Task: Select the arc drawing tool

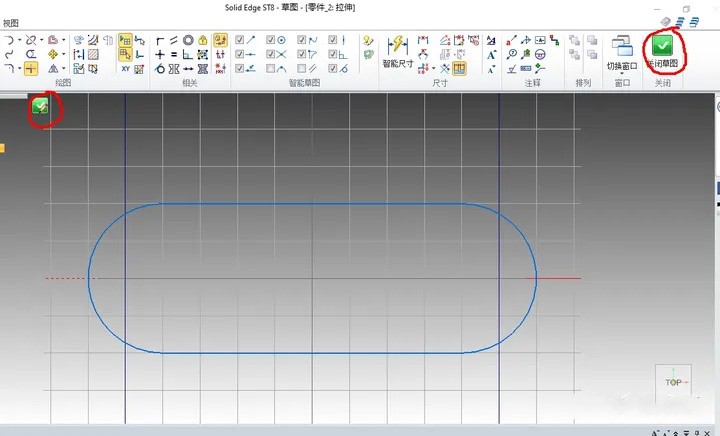Action: (9, 40)
